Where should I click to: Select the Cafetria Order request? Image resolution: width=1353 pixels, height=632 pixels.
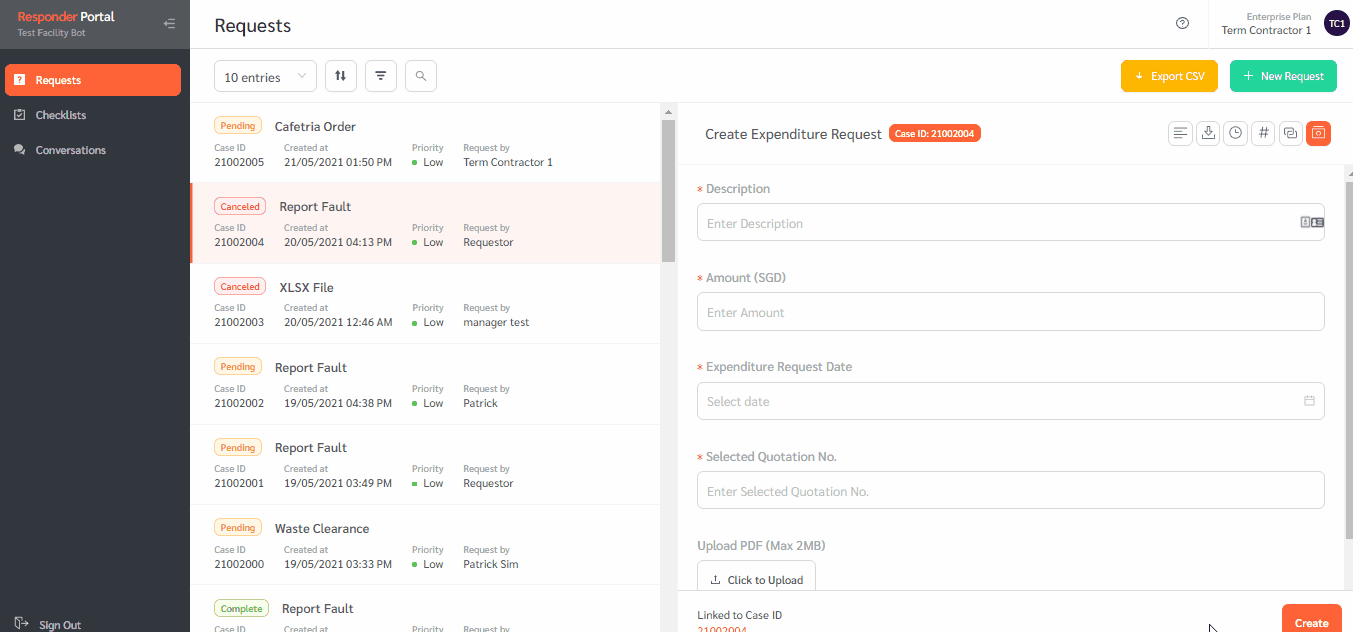pyautogui.click(x=425, y=143)
